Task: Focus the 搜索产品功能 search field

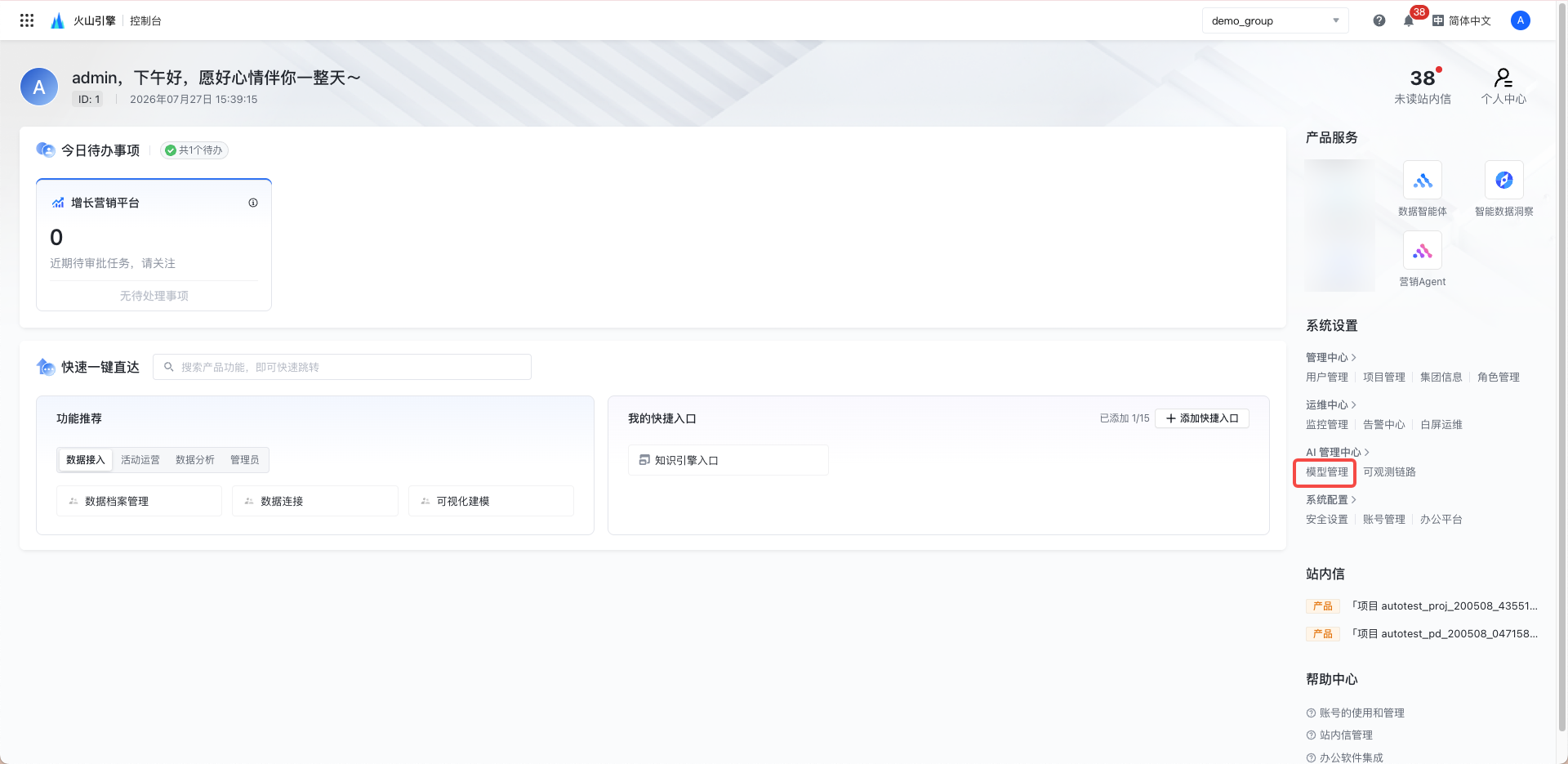Action: click(342, 367)
